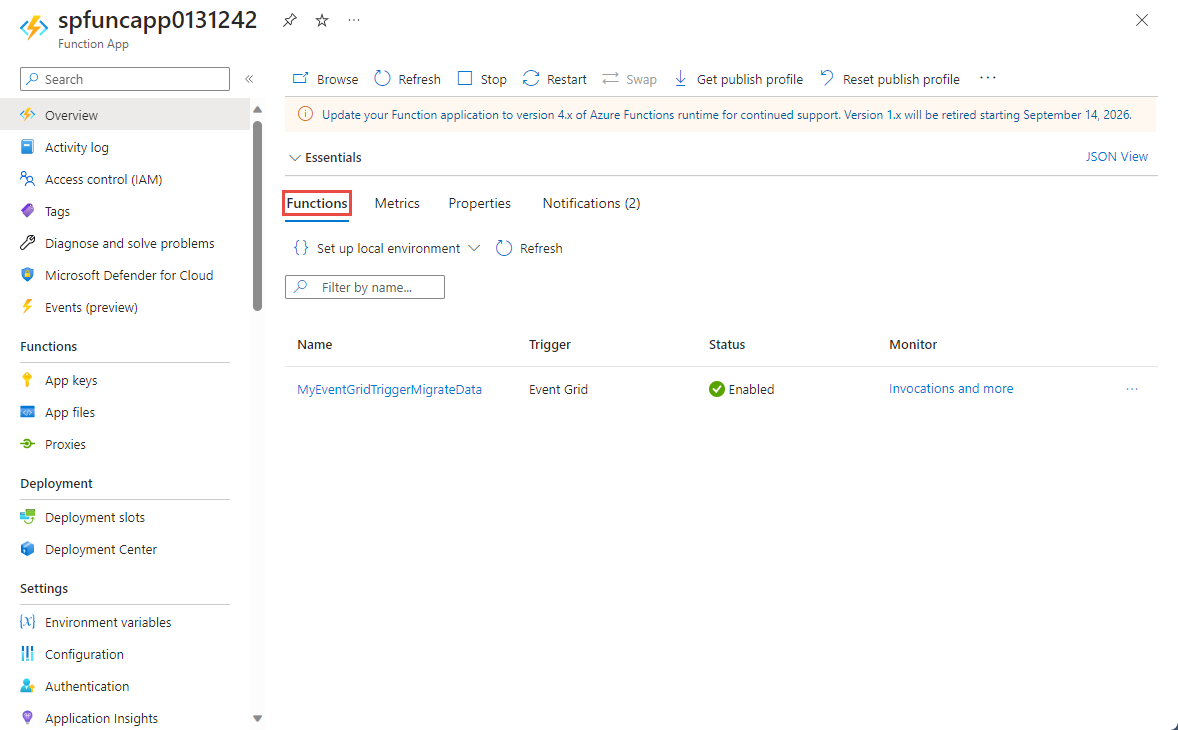The image size is (1178, 730).
Task: Open row options for MyEventGridTriggerMigrateData
Action: point(1131,389)
